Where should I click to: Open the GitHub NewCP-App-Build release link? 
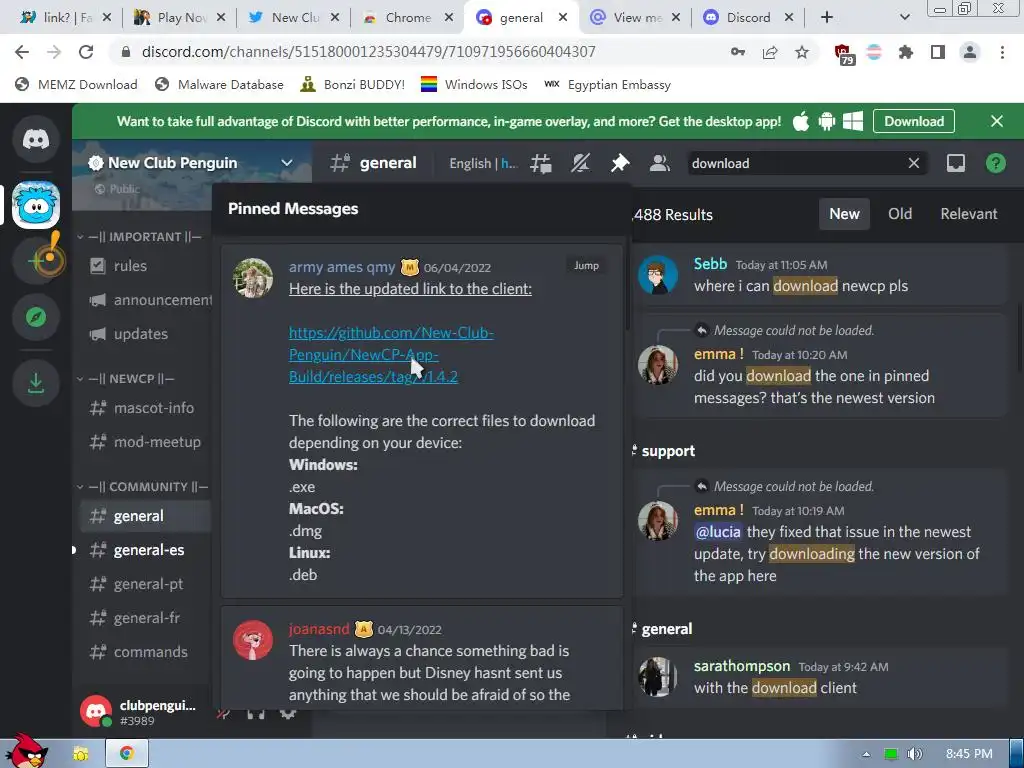pyautogui.click(x=391, y=355)
